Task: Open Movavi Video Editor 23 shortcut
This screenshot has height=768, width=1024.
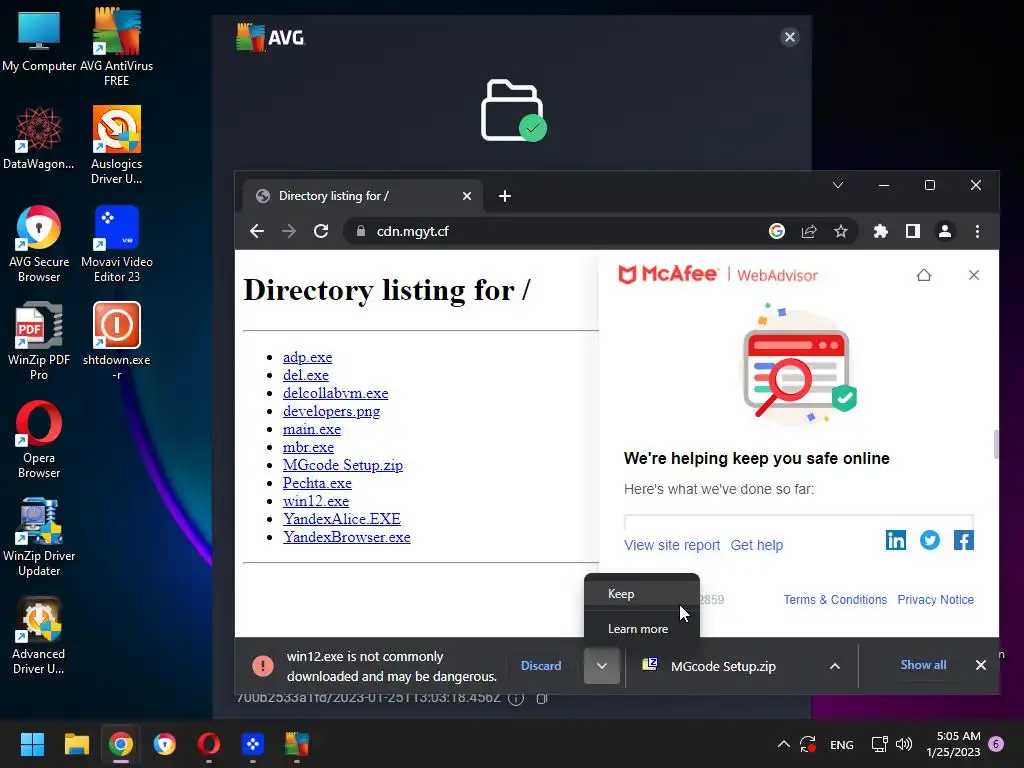Action: tap(116, 243)
